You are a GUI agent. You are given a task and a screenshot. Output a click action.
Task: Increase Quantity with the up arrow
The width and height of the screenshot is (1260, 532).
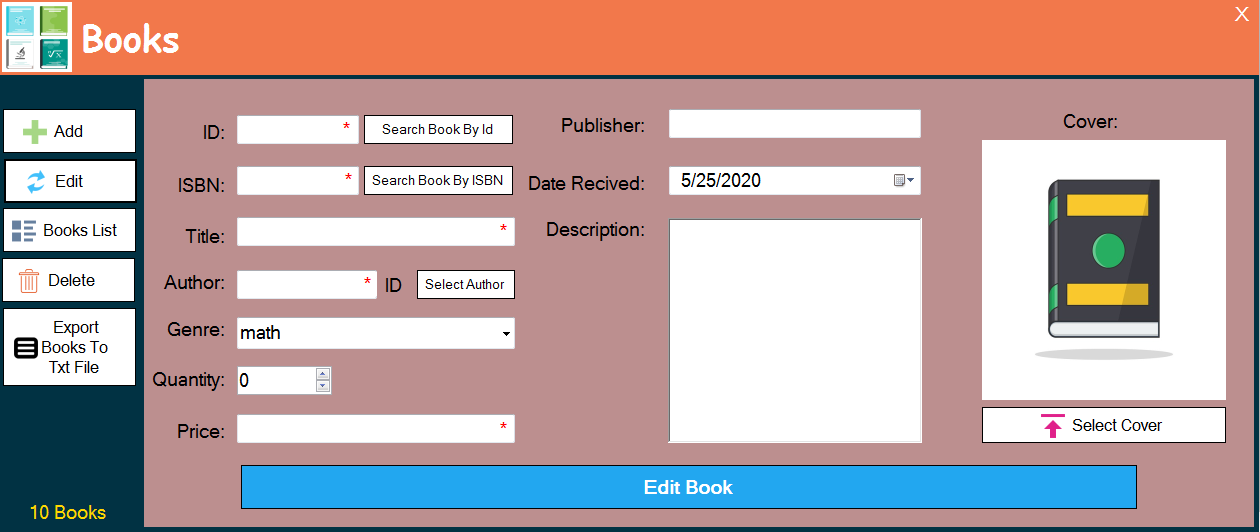tap(322, 374)
